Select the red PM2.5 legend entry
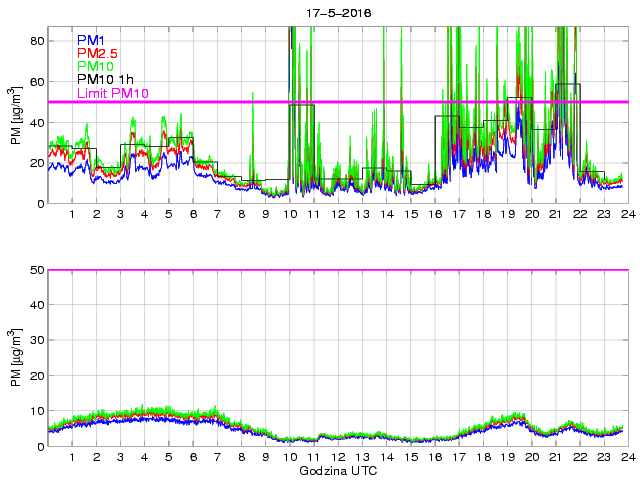The image size is (640, 480). click(x=99, y=53)
